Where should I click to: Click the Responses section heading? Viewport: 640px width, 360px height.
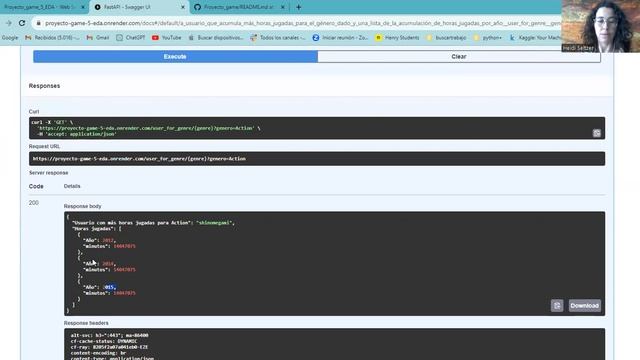44,86
